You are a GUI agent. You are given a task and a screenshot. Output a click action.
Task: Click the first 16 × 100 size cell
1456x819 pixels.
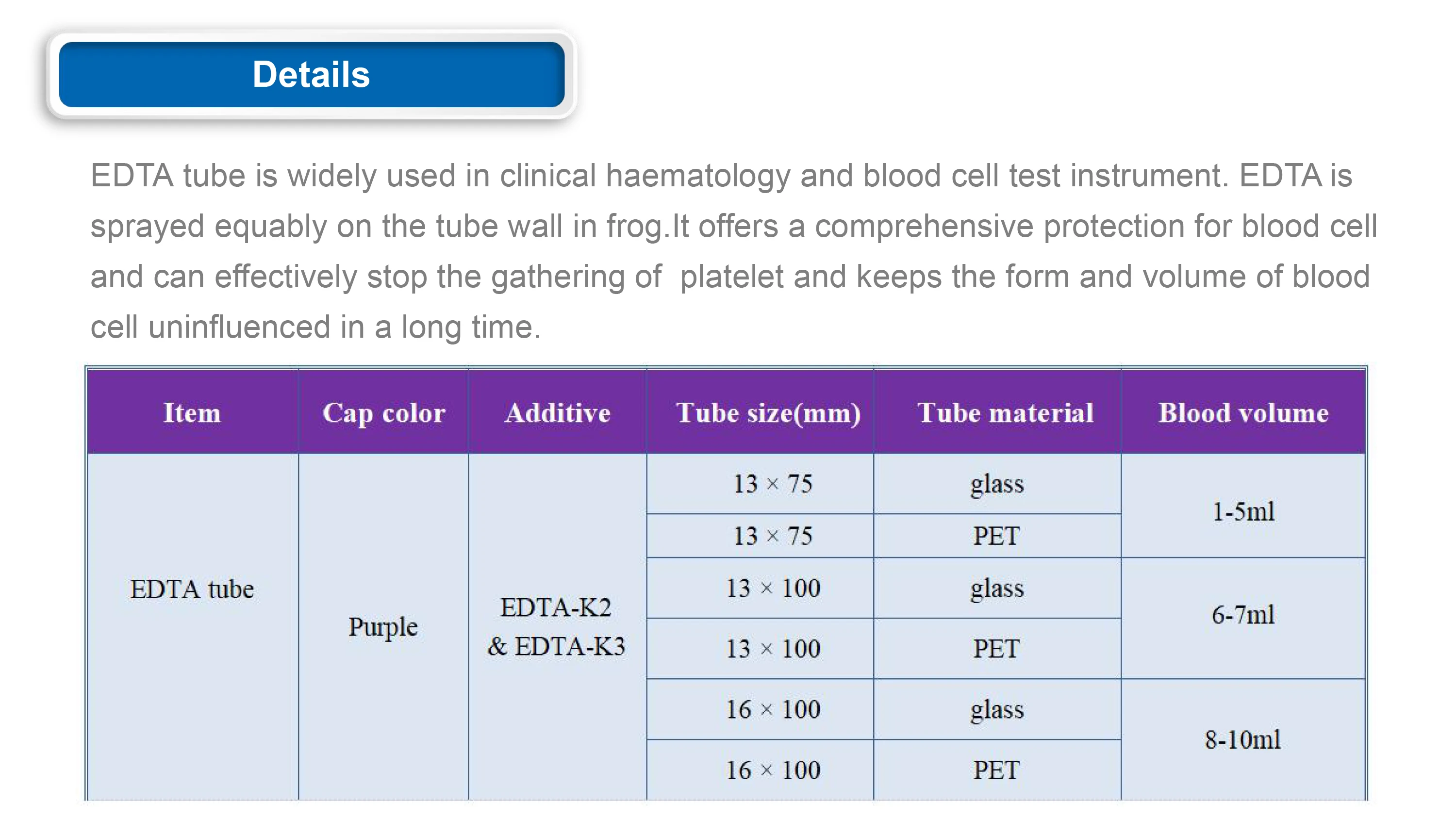tap(773, 709)
